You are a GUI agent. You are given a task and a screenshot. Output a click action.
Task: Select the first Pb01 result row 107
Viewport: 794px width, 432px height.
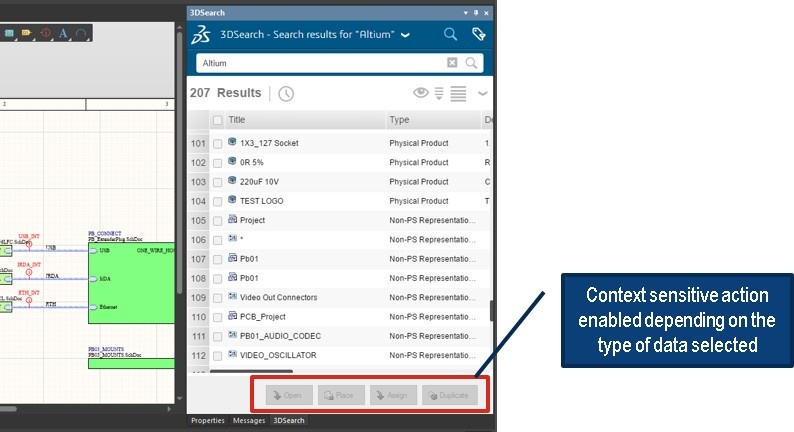pos(339,259)
